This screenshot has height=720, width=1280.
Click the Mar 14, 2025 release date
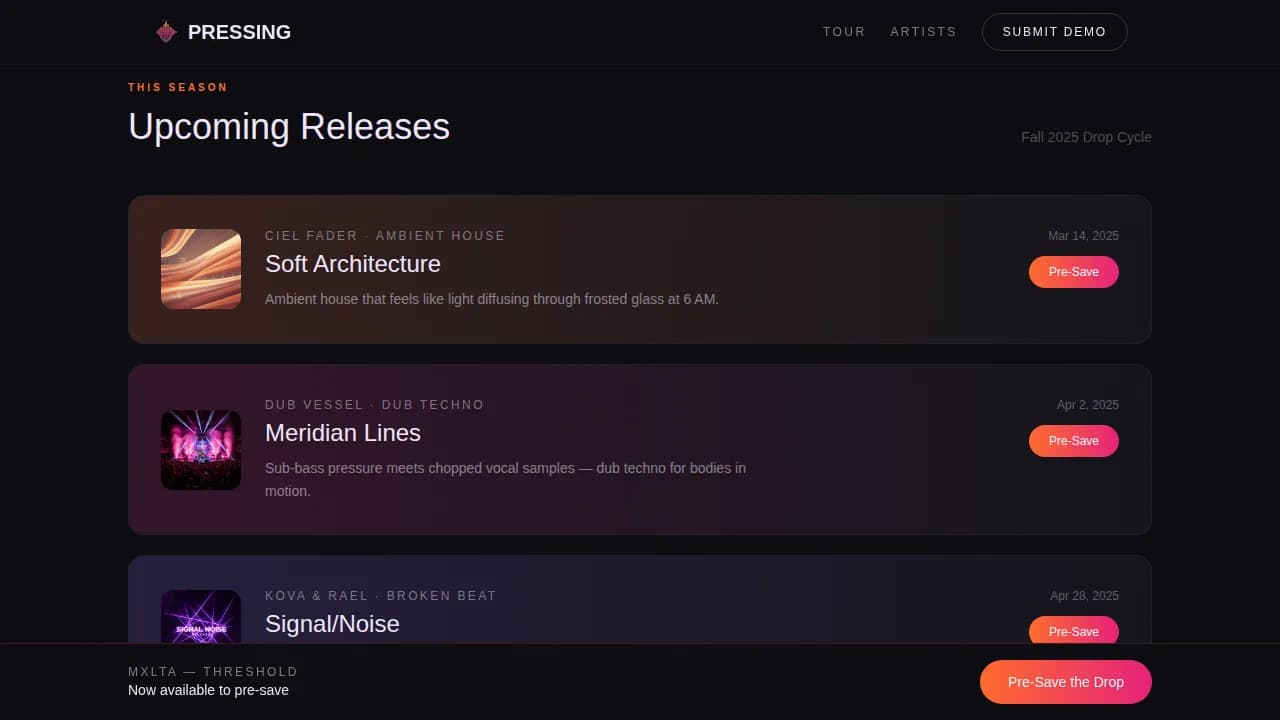[x=1084, y=236]
